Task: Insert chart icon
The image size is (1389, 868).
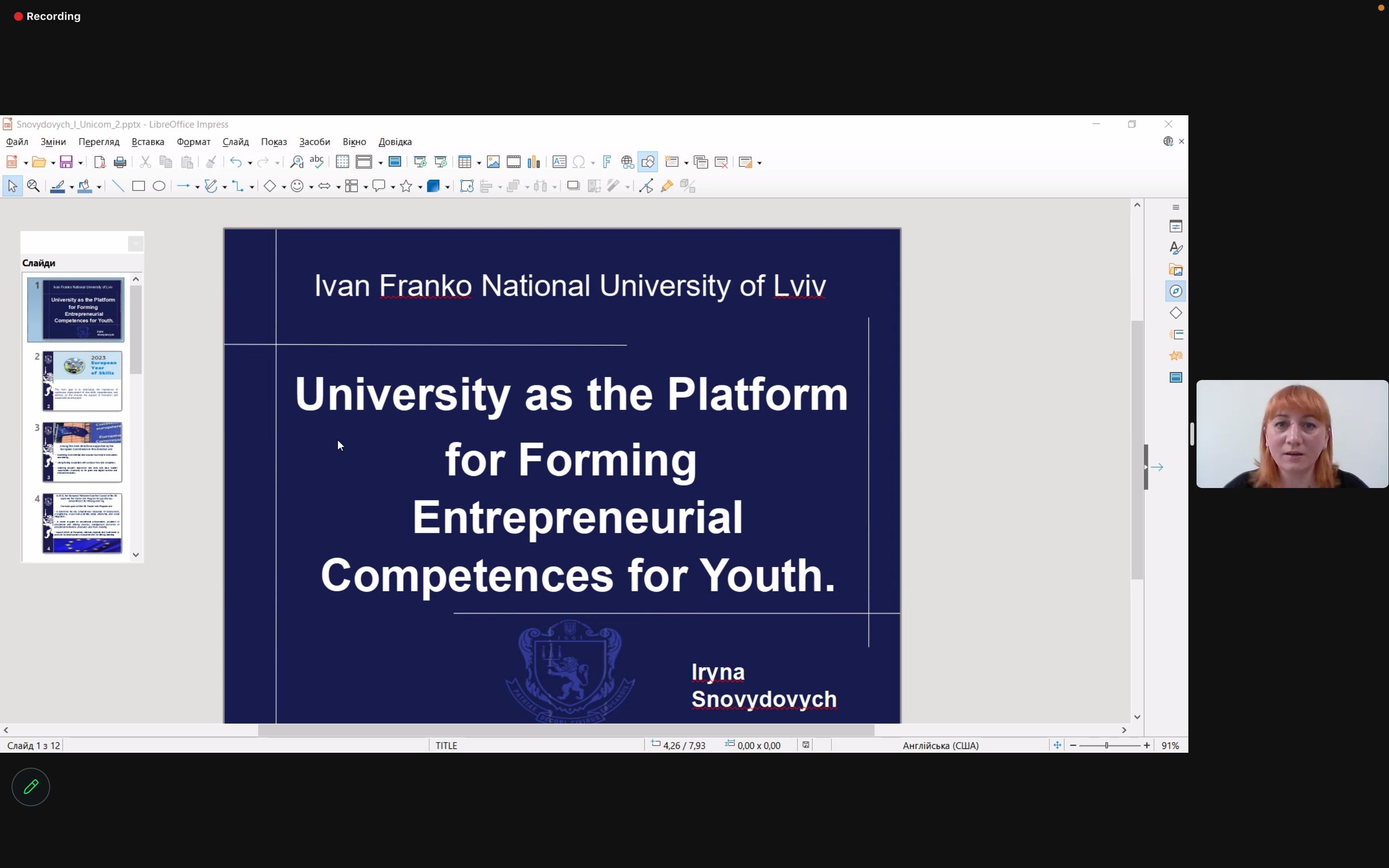Action: [x=534, y=163]
